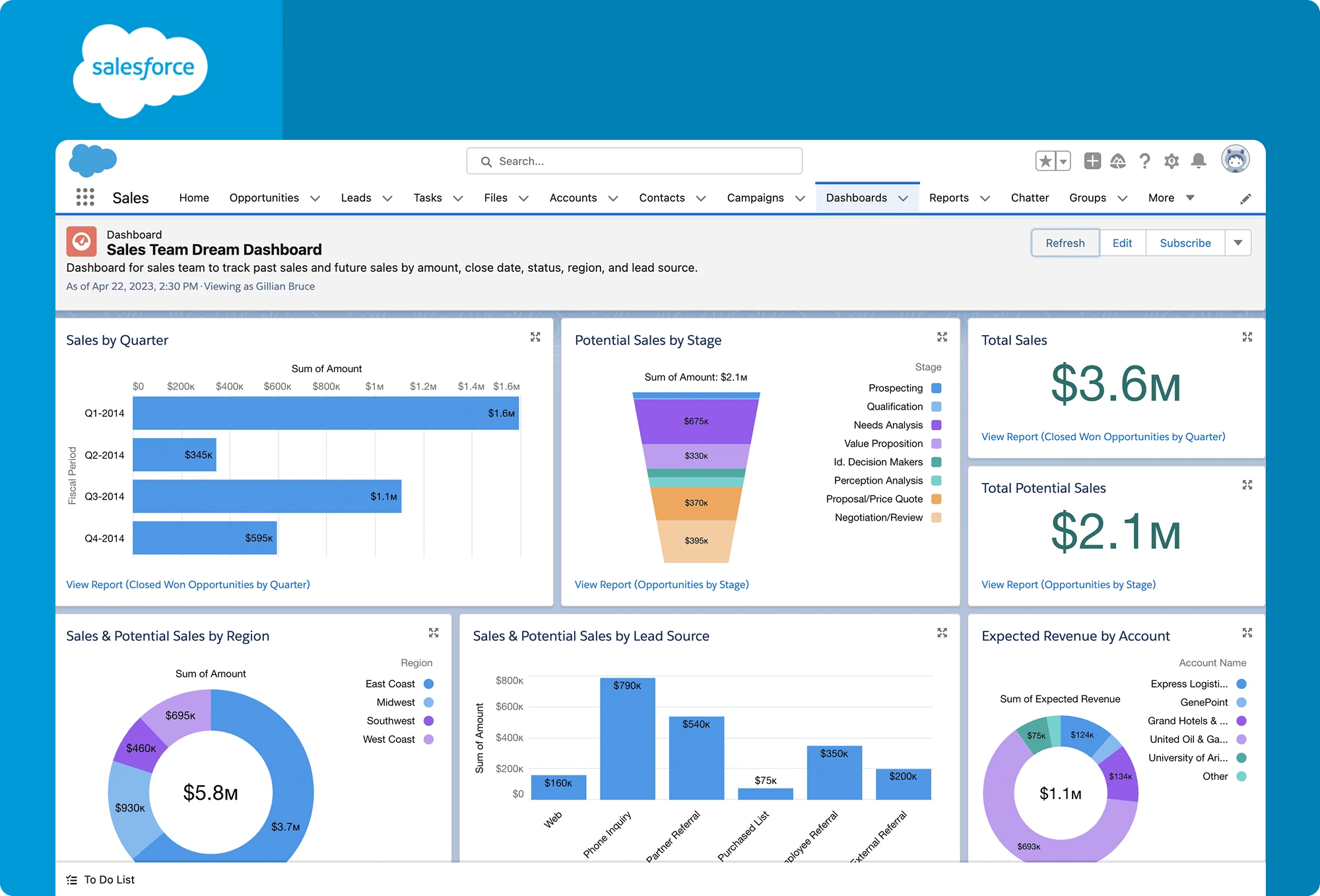Switch to the Opportunities tab
The image size is (1320, 896).
pos(264,198)
